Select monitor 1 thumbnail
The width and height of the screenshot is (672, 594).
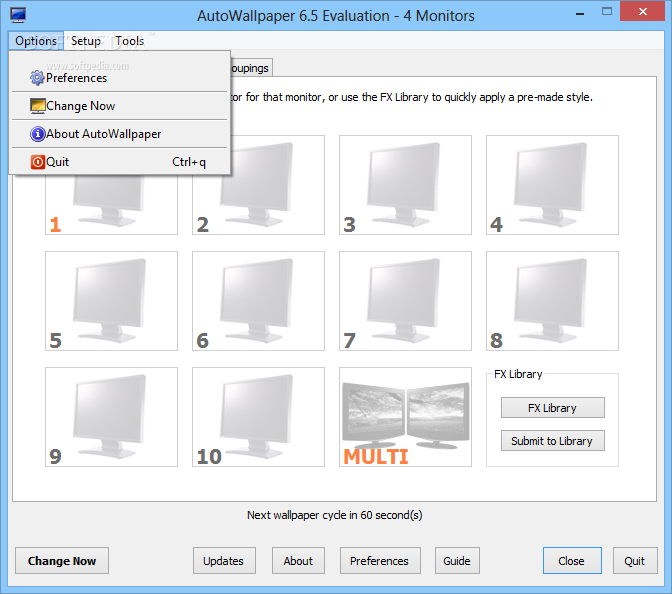coord(111,205)
